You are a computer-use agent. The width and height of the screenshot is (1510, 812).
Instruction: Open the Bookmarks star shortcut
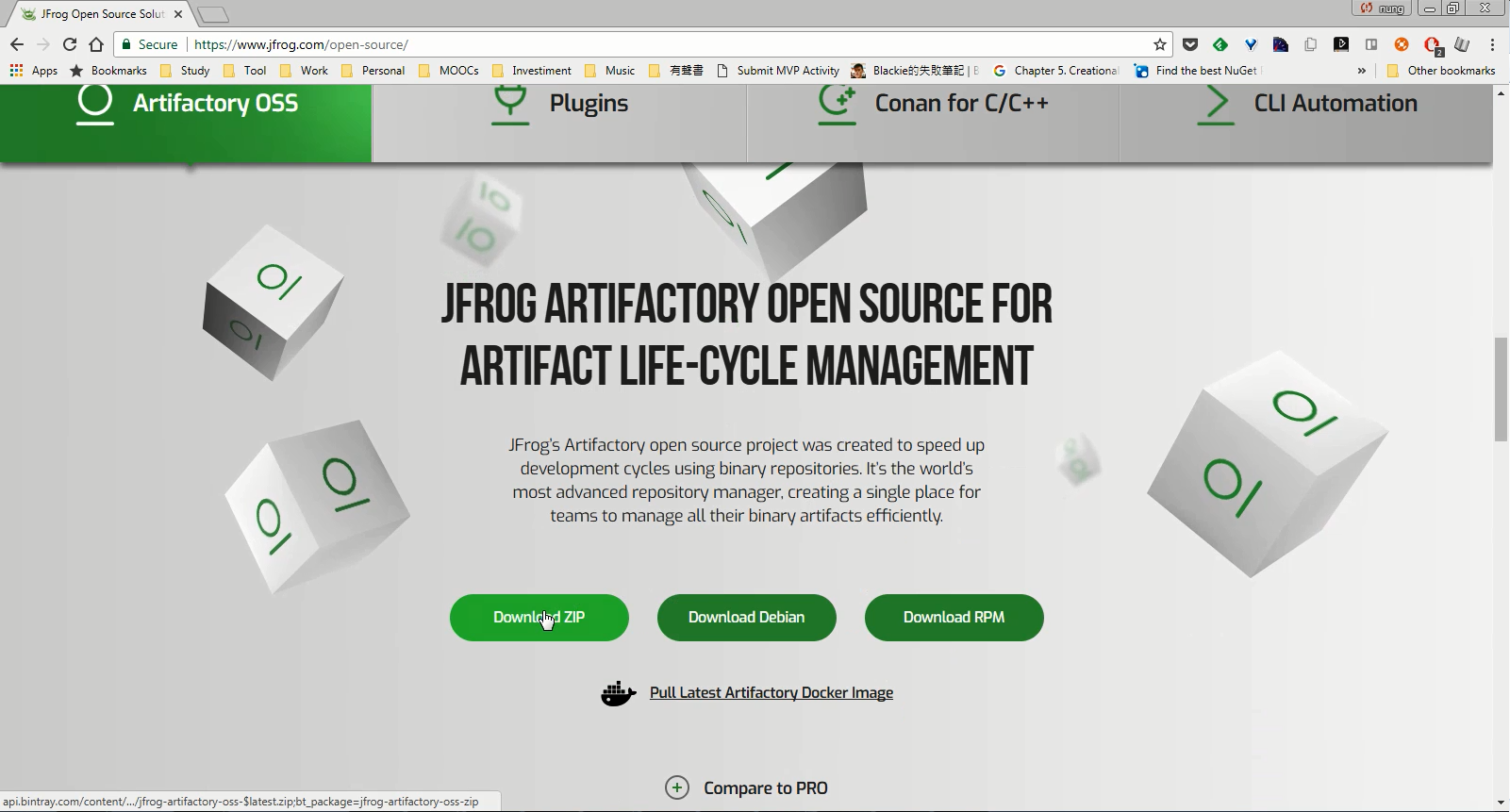108,71
